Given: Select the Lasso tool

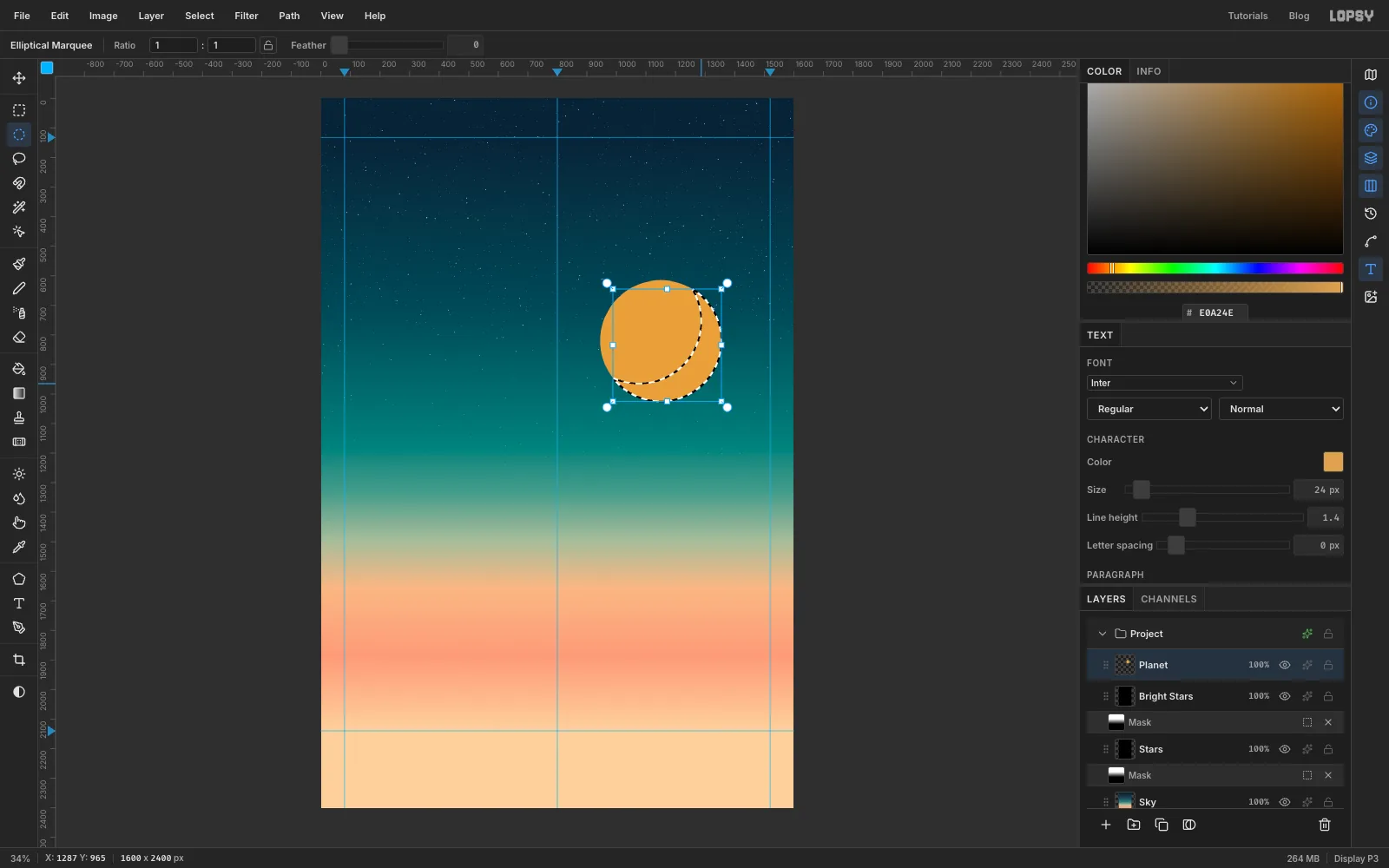Looking at the screenshot, I should click(18, 159).
